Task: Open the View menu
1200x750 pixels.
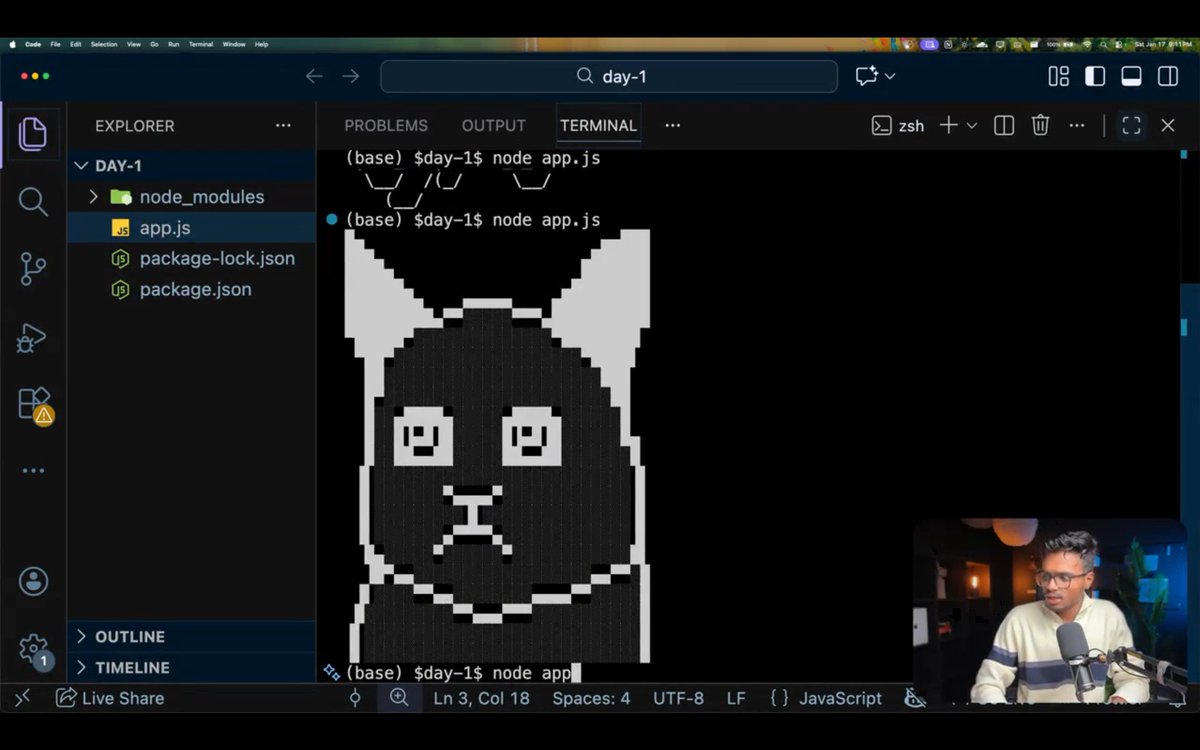Action: pyautogui.click(x=134, y=44)
